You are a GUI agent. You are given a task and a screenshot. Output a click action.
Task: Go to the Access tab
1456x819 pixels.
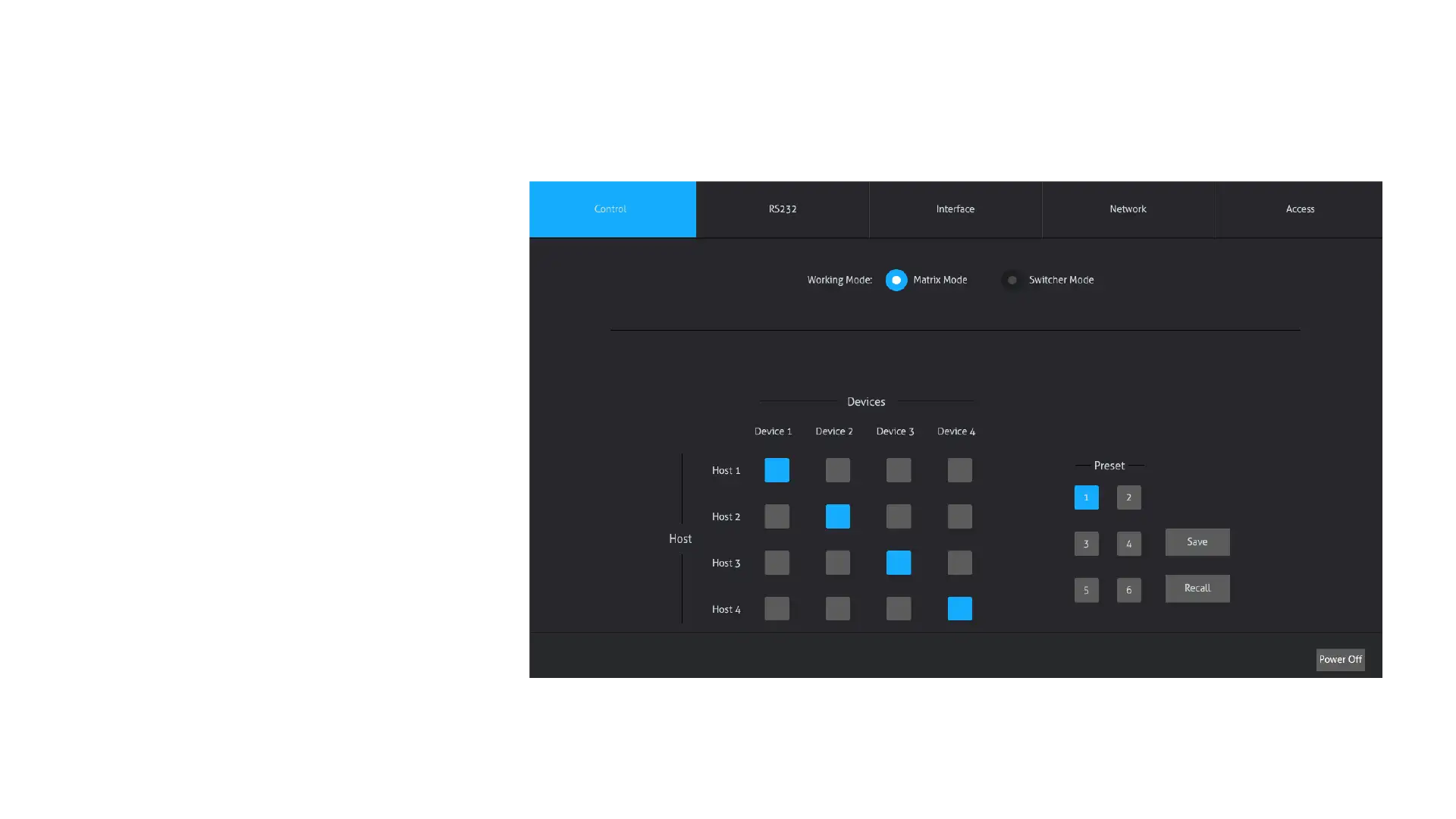coord(1299,209)
